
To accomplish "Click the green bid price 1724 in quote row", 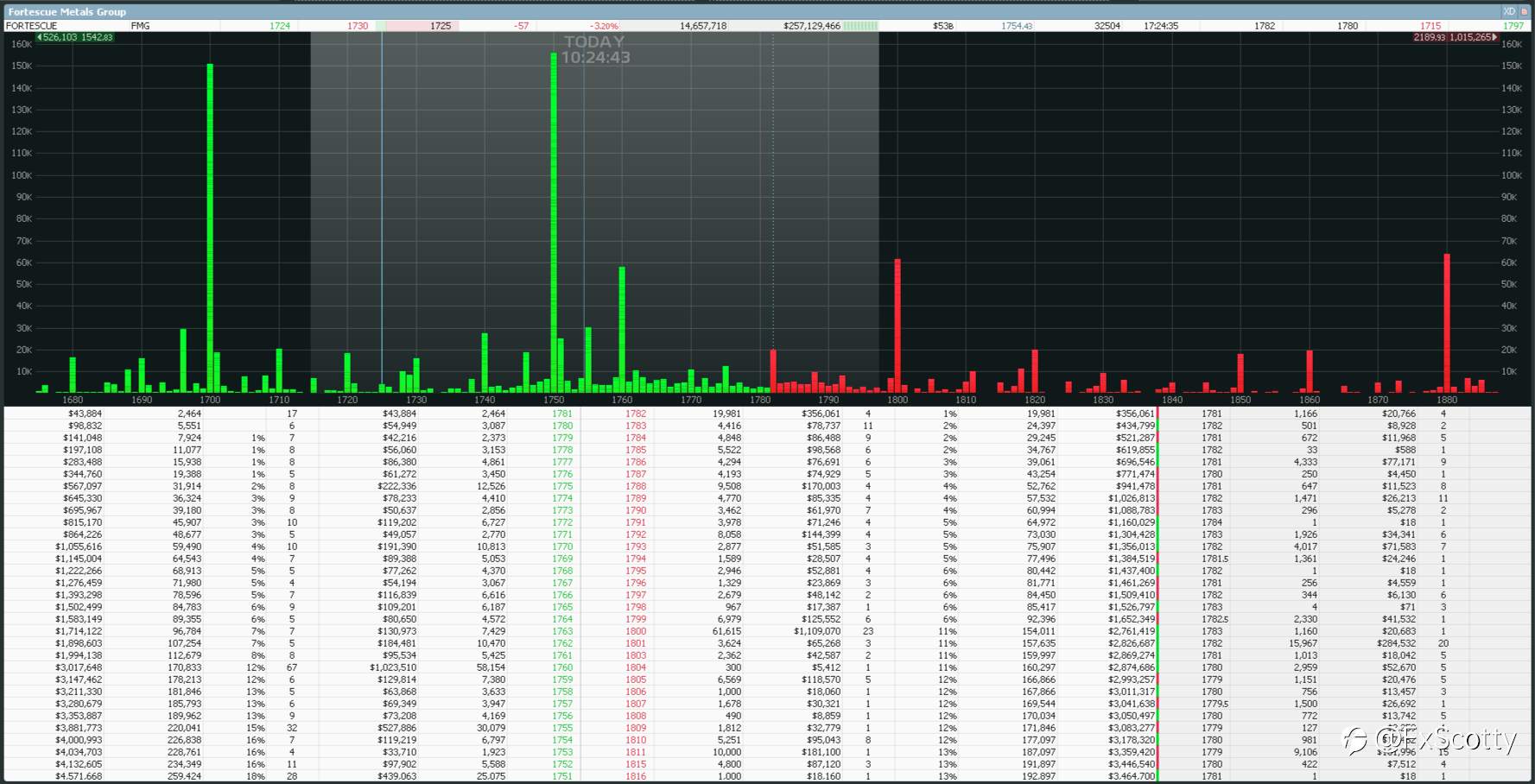I will 279,26.
